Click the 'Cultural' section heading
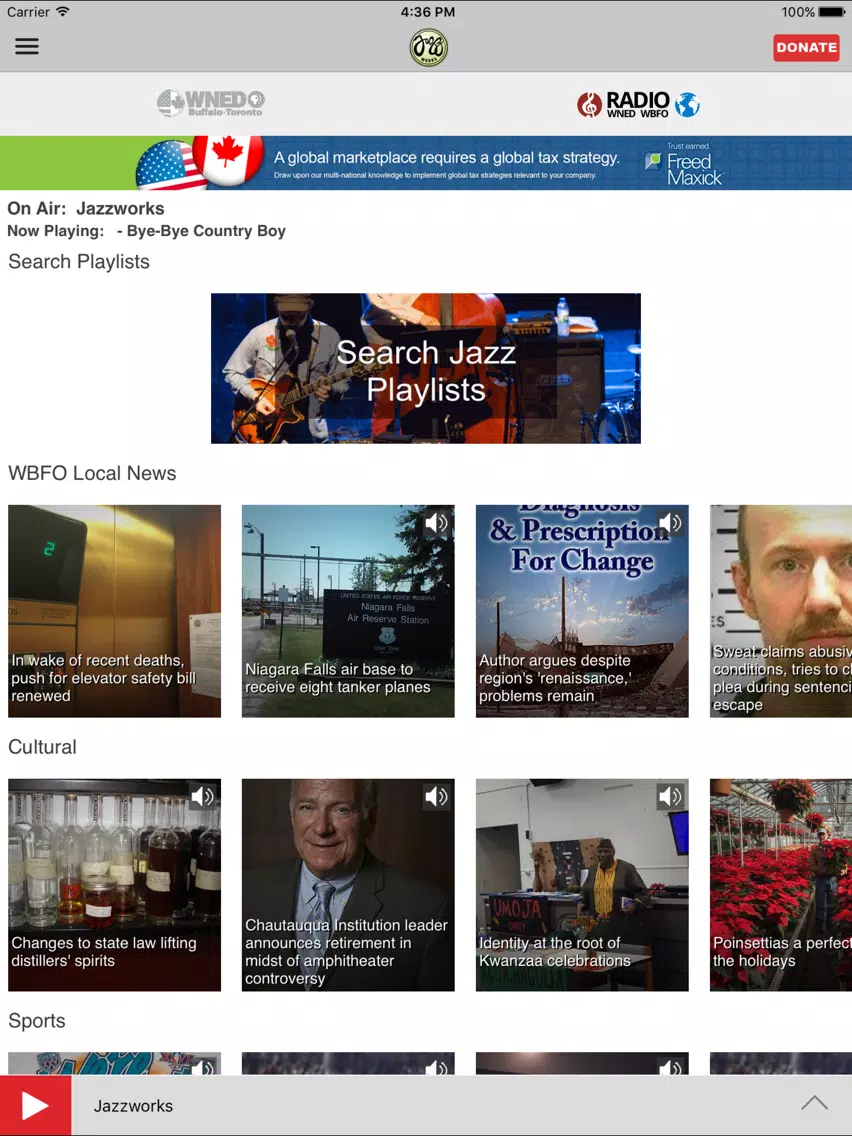Image resolution: width=852 pixels, height=1136 pixels. 42,747
